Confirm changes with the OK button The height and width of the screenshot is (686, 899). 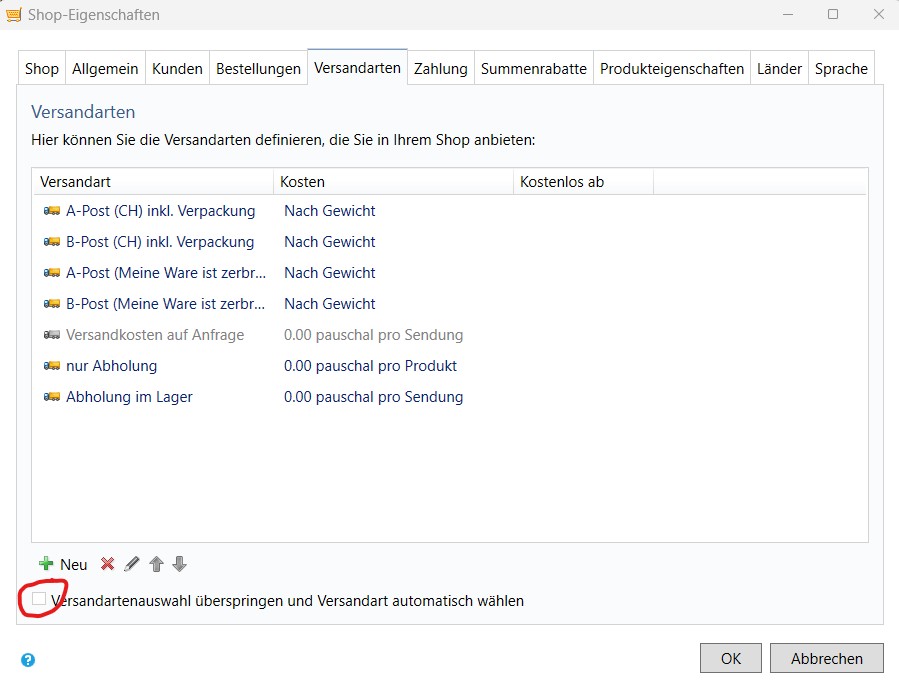point(730,658)
